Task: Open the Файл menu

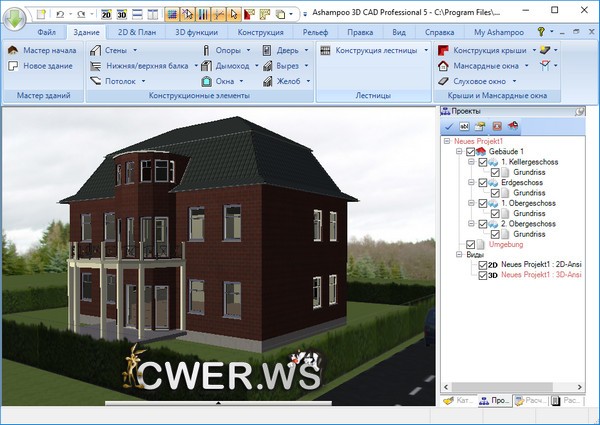Action: point(46,32)
